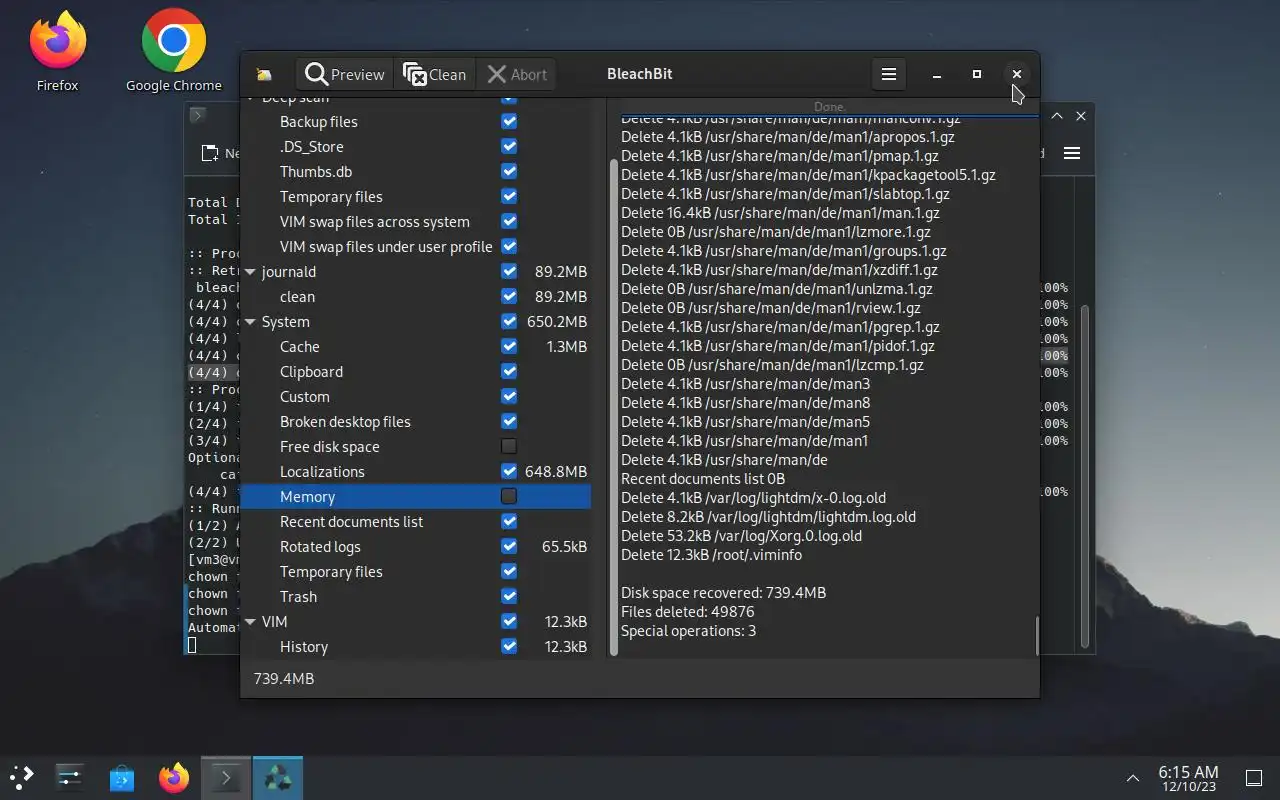Select the Cache item under System
This screenshot has width=1280, height=800.
(299, 346)
